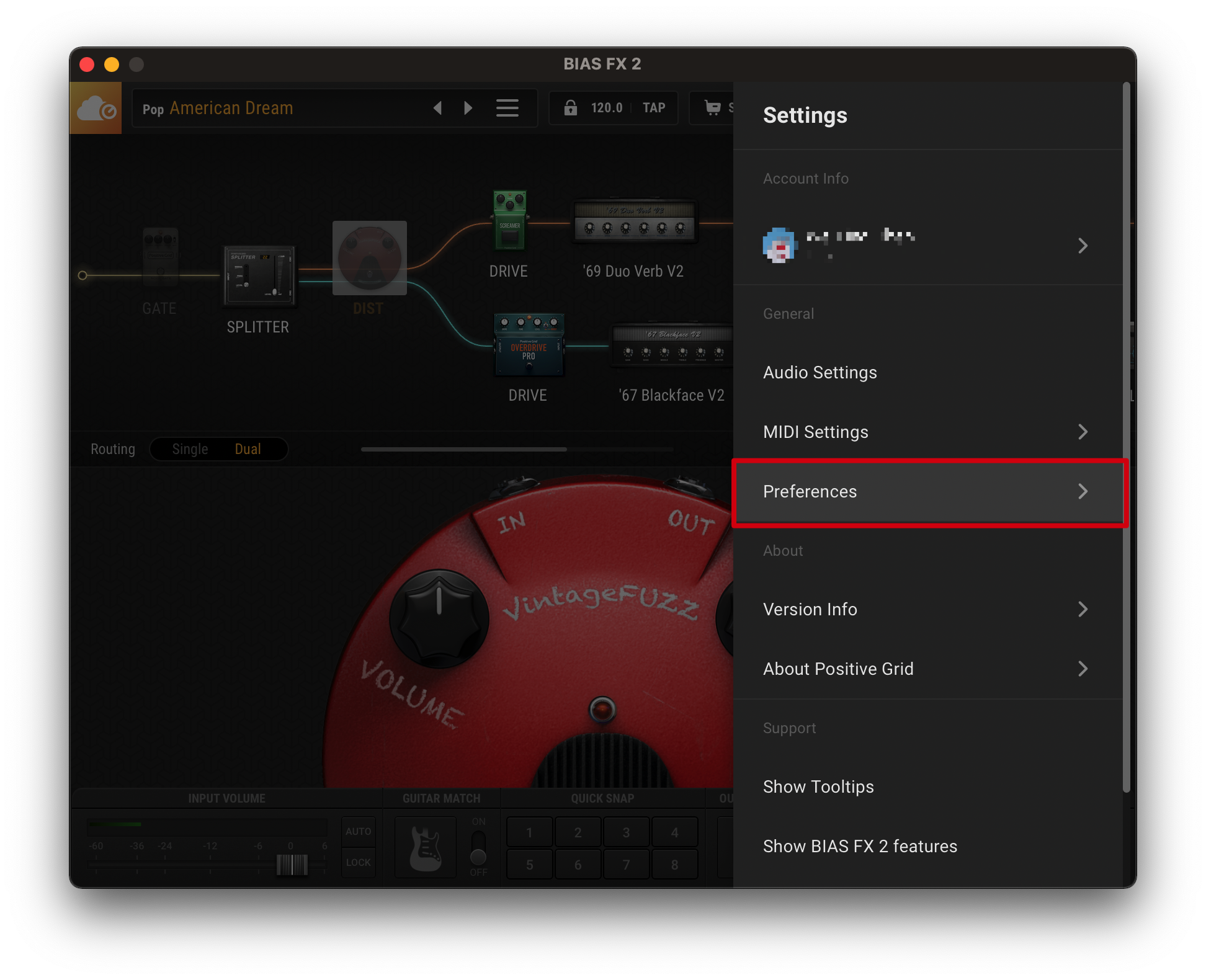The width and height of the screenshot is (1206, 980).
Task: Open Version Info
Action: pyautogui.click(x=928, y=609)
